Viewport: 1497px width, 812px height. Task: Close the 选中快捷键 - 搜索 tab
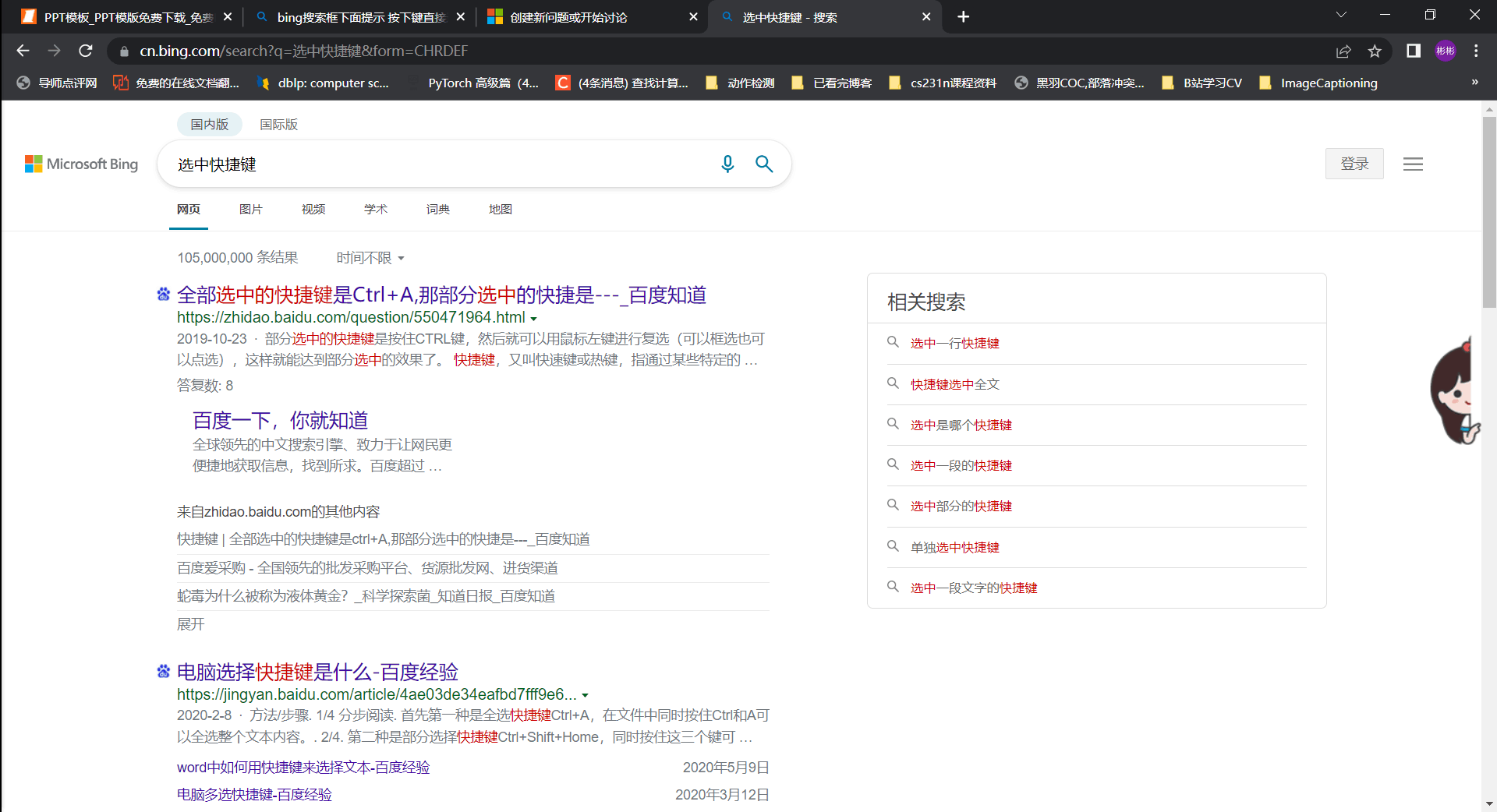pos(926,16)
